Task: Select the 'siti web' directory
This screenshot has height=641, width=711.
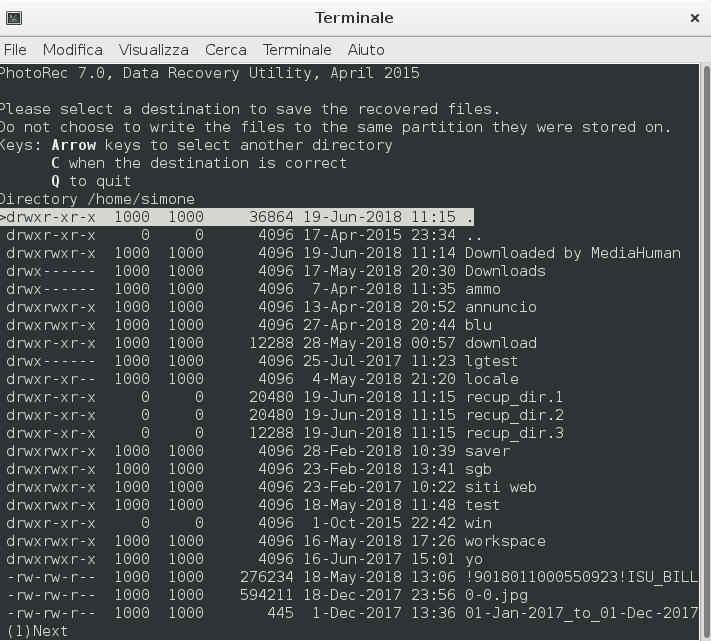Action: point(500,487)
